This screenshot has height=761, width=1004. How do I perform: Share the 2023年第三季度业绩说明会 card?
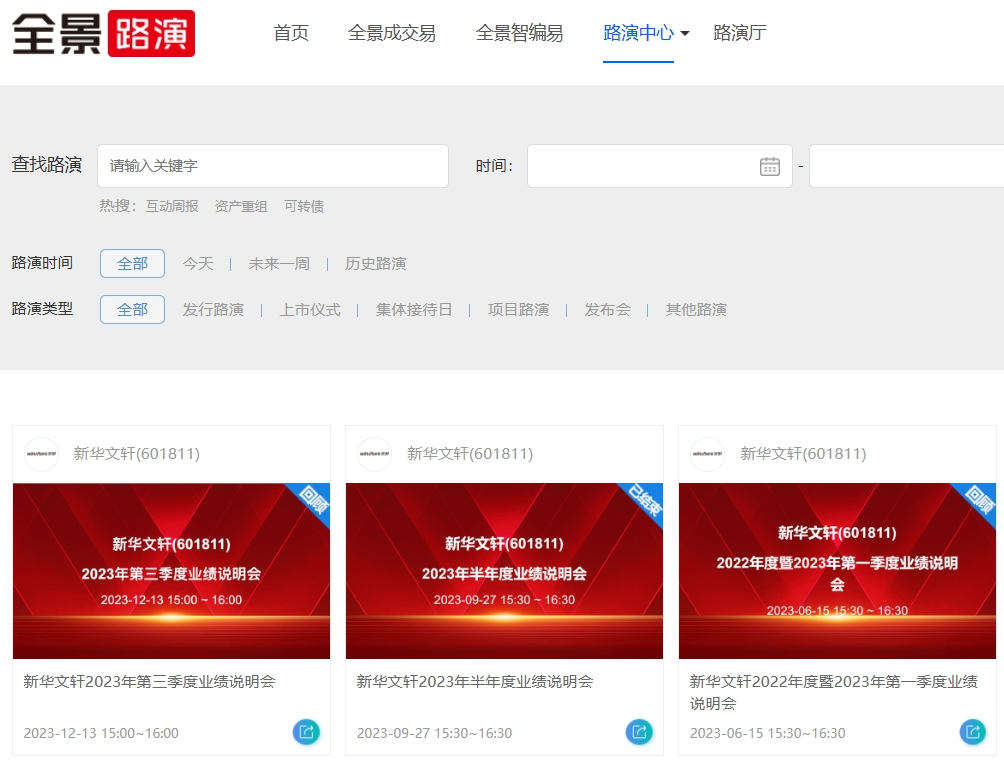click(x=306, y=732)
